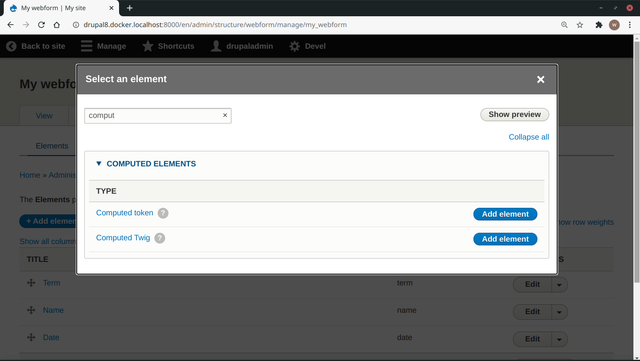Click the Shortcuts star icon
Image resolution: width=640 pixels, height=361 pixels.
tap(148, 46)
